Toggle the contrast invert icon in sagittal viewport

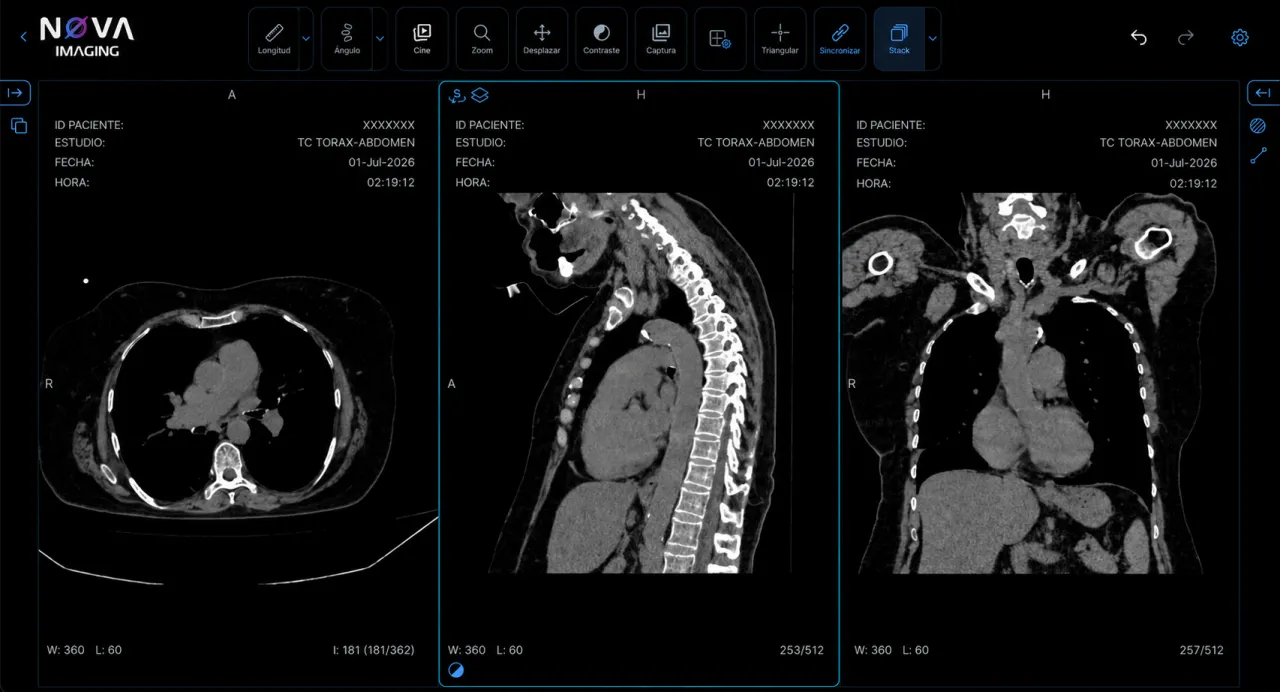click(x=456, y=670)
